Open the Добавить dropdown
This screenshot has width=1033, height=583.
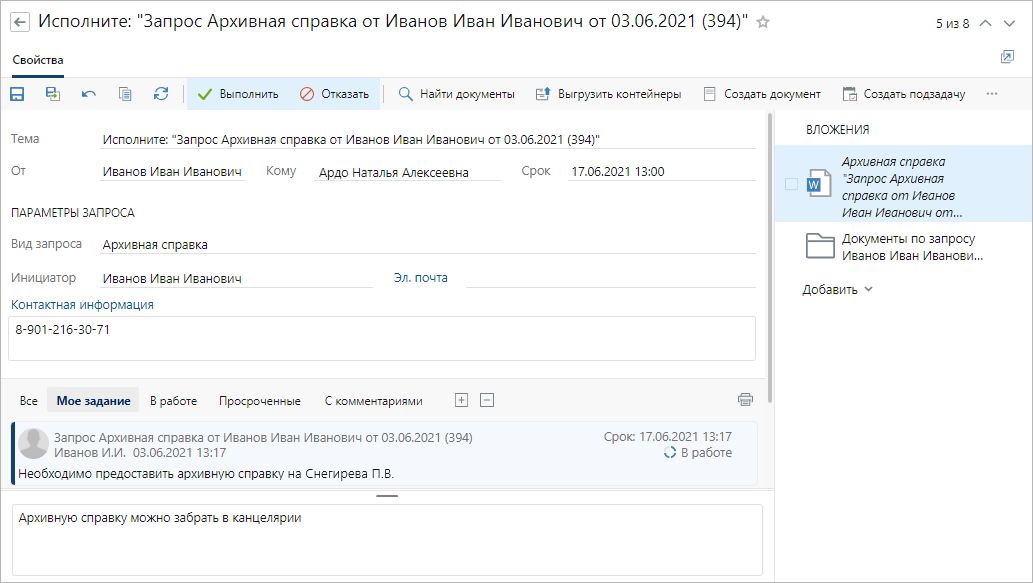tap(837, 290)
